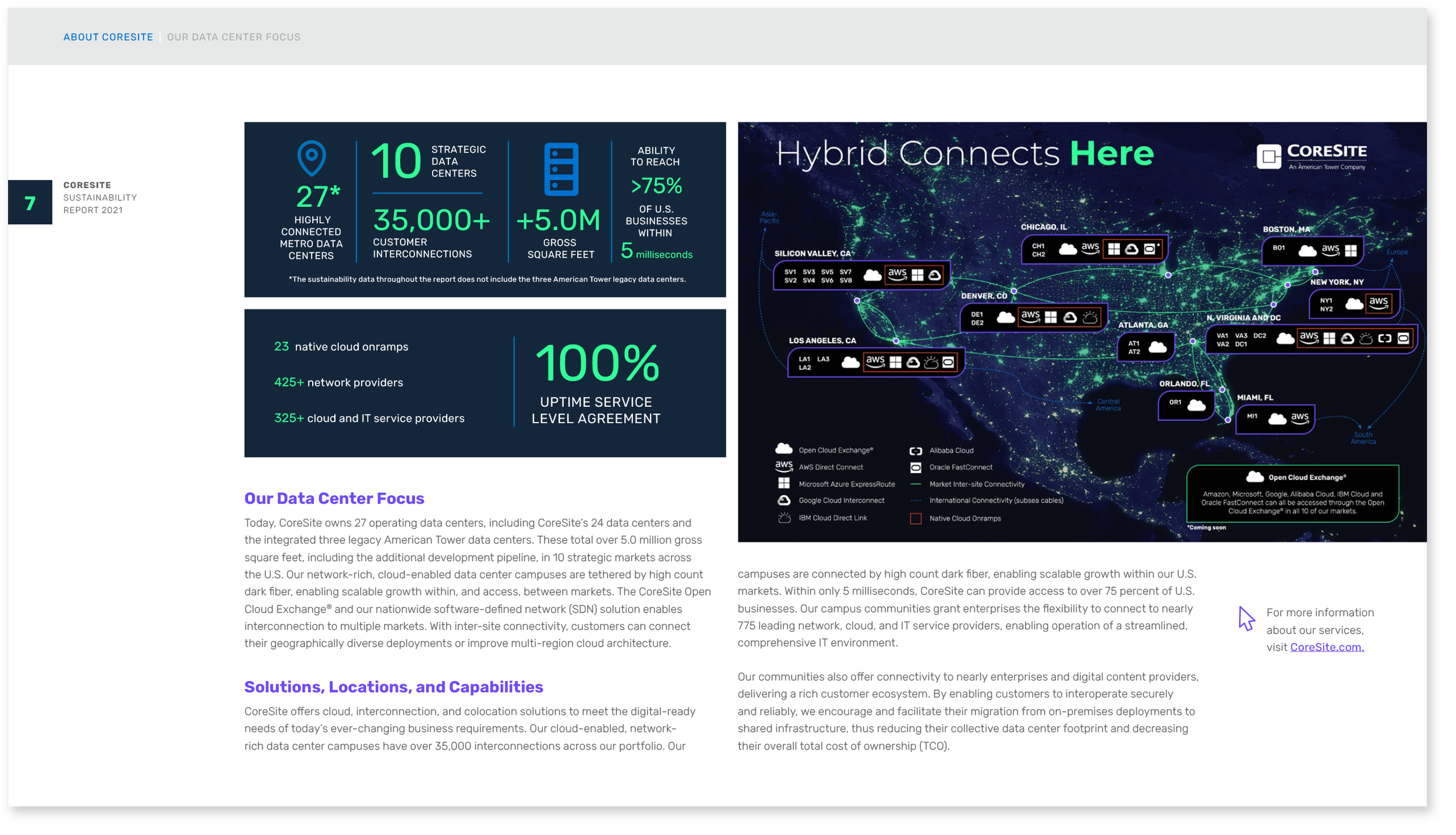Image resolution: width=1456 pixels, height=835 pixels.
Task: Click the Open Cloud Exchange info box
Action: point(1292,494)
